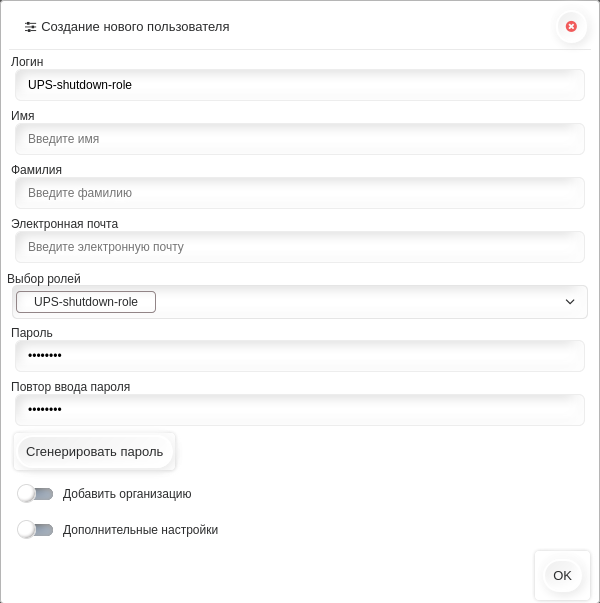Confirm the form with the OK button
Viewport: 600px width, 603px height.
562,576
